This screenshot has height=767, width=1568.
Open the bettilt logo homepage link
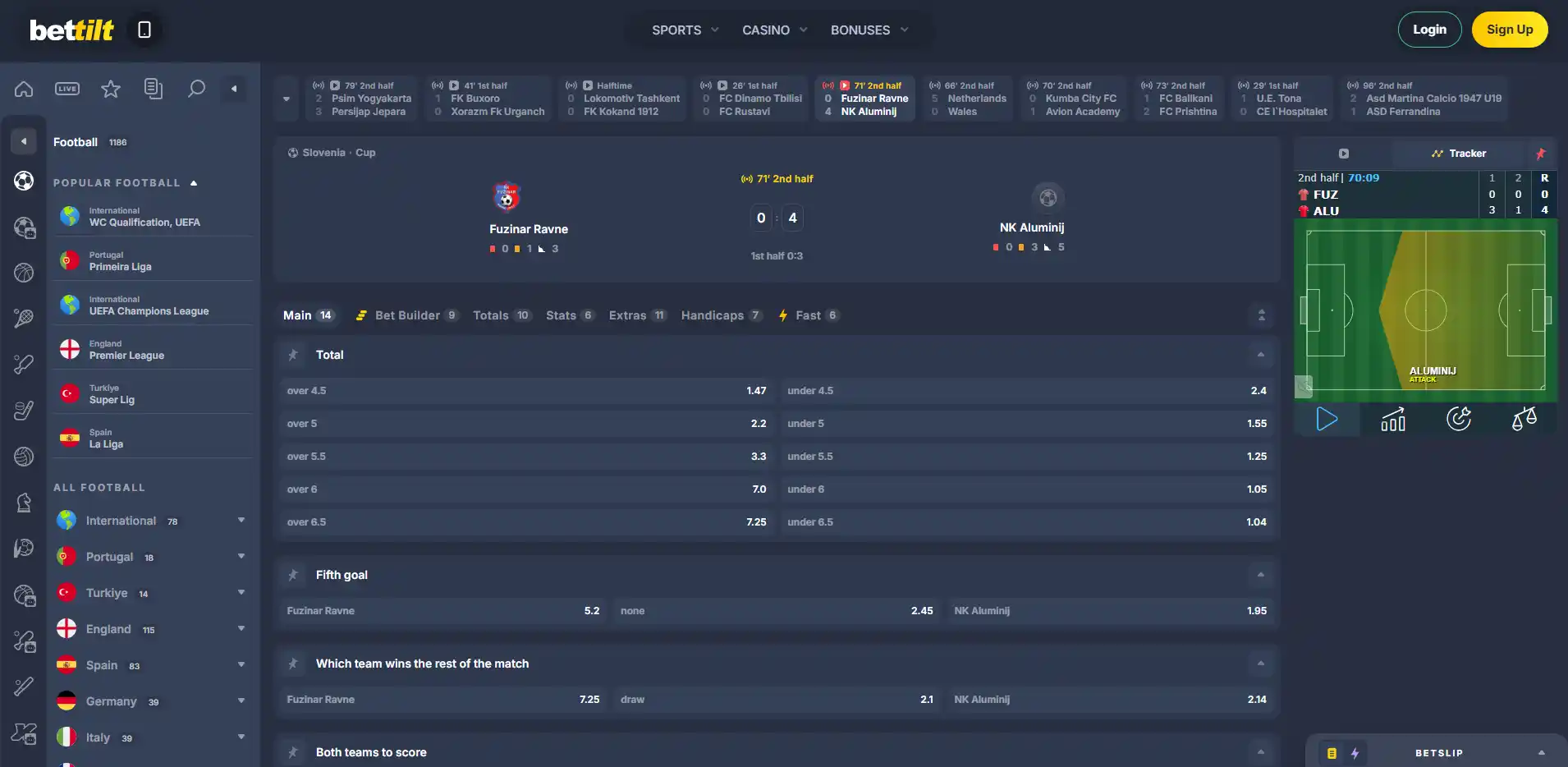[71, 30]
